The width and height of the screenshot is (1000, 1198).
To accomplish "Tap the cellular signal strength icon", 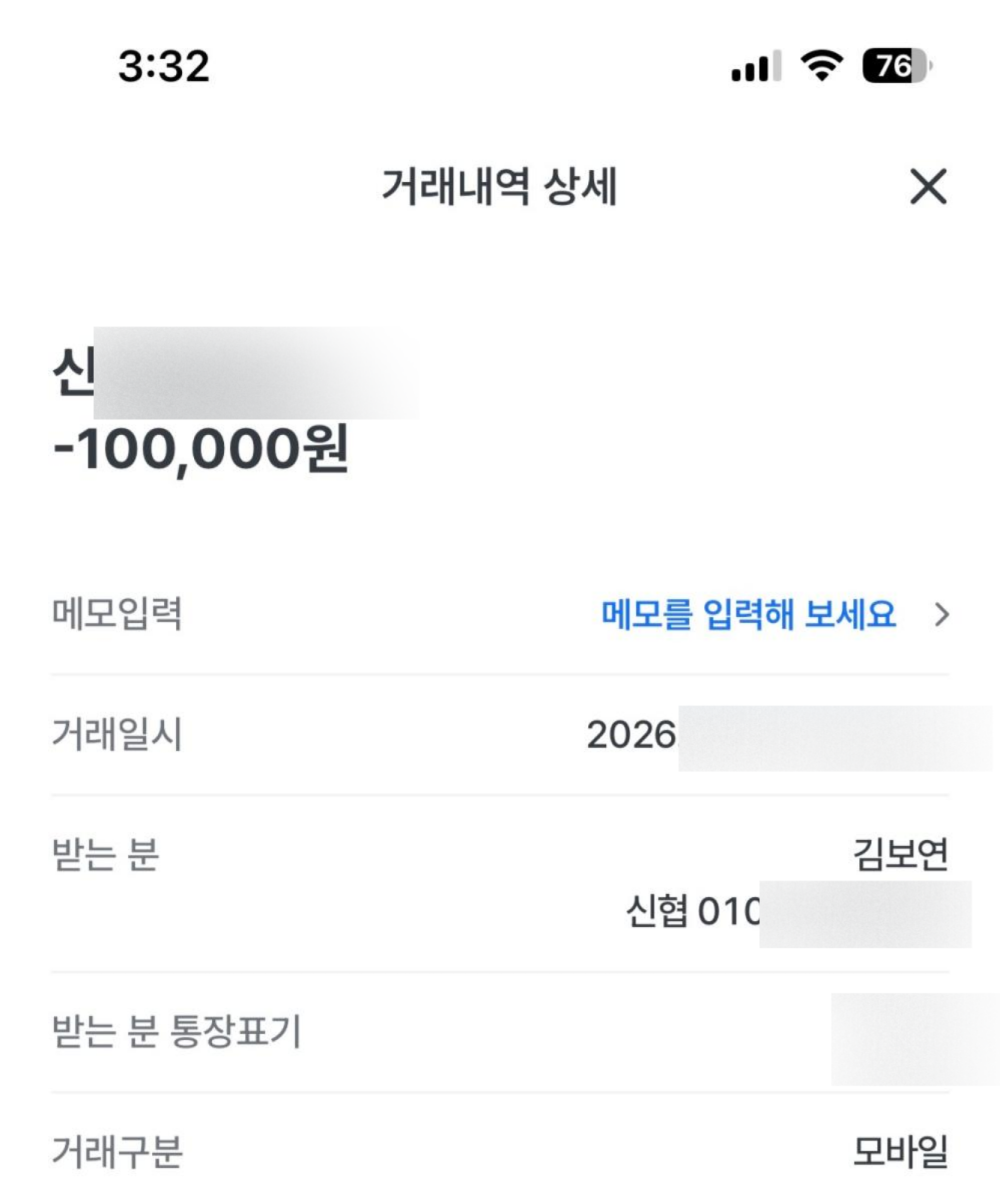I will 756,69.
